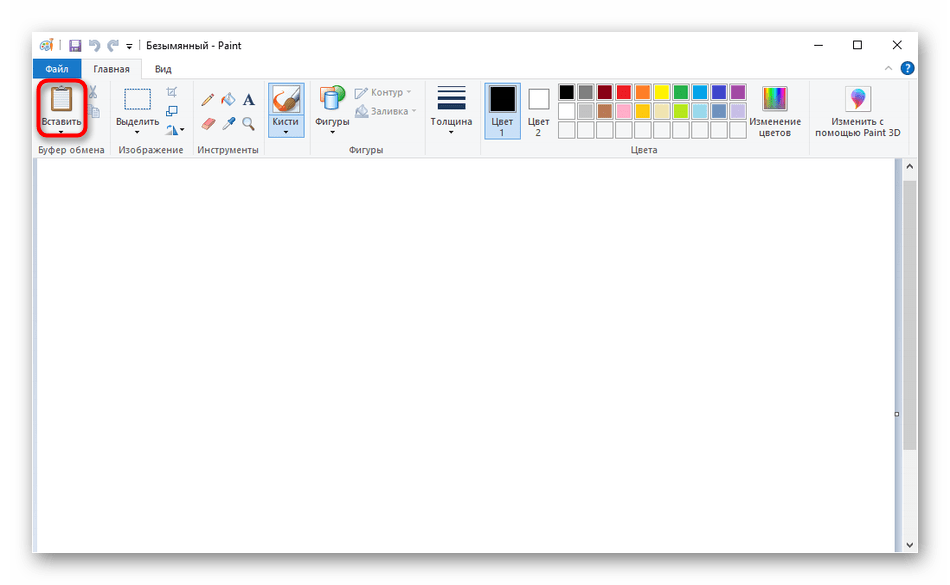Screen dimensions: 950x585
Task: Pick the dark red color swatch
Action: click(x=605, y=92)
